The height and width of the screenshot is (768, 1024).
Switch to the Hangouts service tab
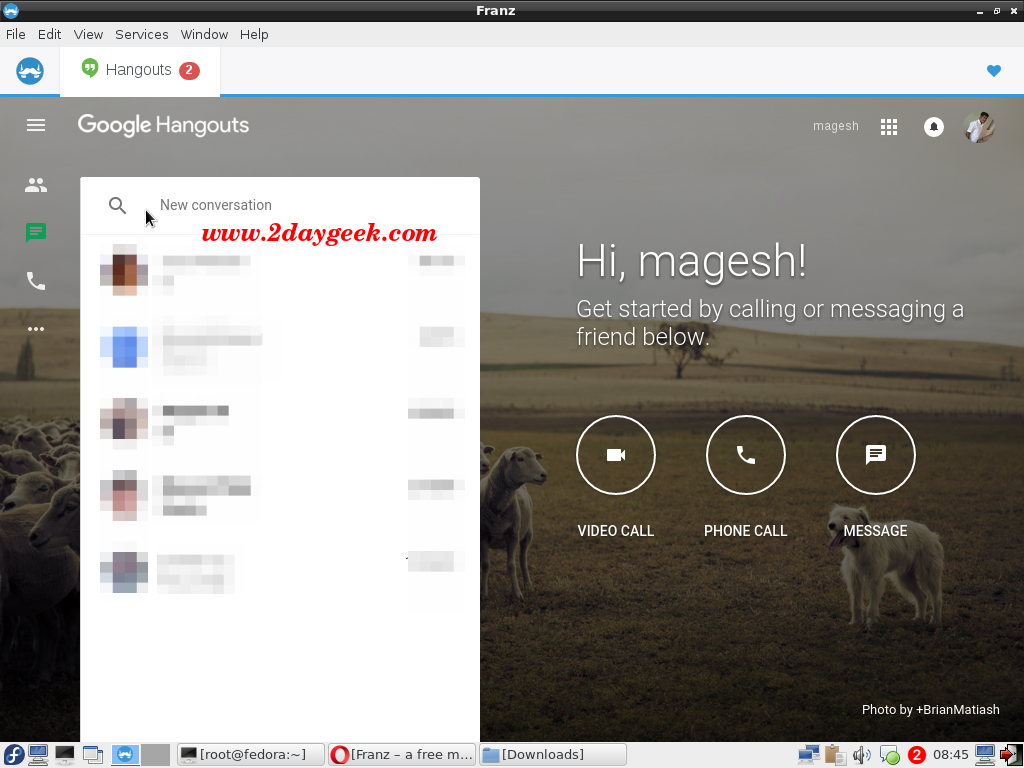point(140,71)
